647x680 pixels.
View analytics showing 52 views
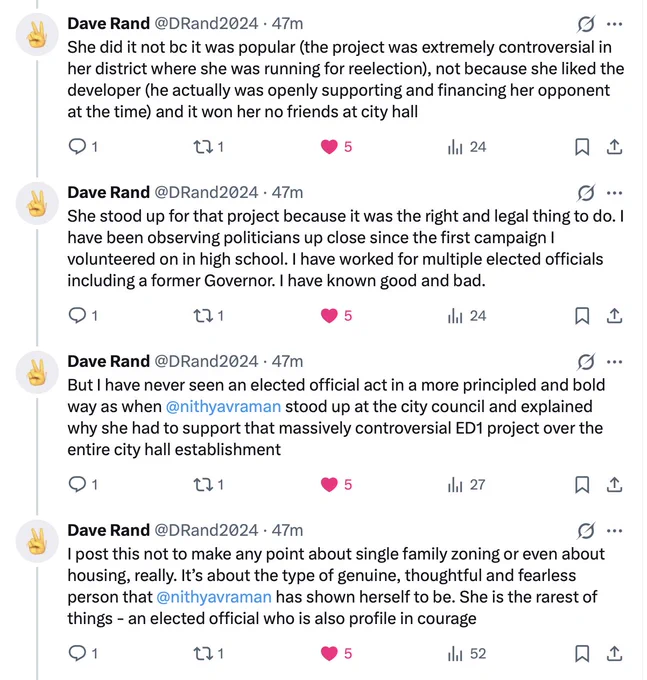pyautogui.click(x=467, y=654)
